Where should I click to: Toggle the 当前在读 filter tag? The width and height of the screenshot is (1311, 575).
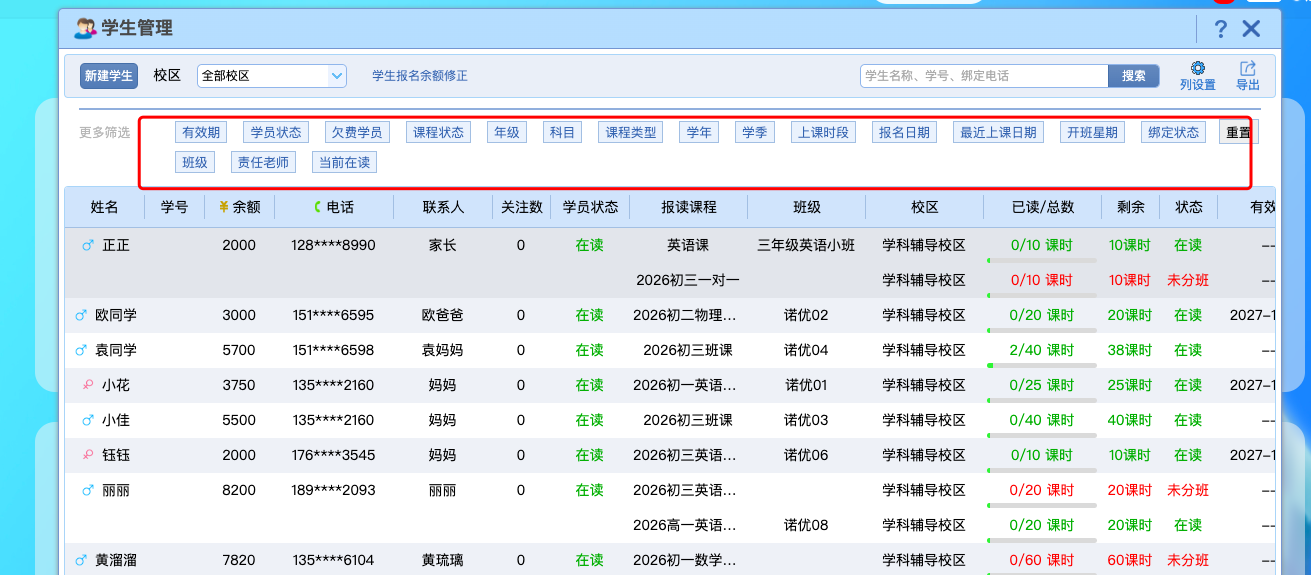tap(344, 162)
